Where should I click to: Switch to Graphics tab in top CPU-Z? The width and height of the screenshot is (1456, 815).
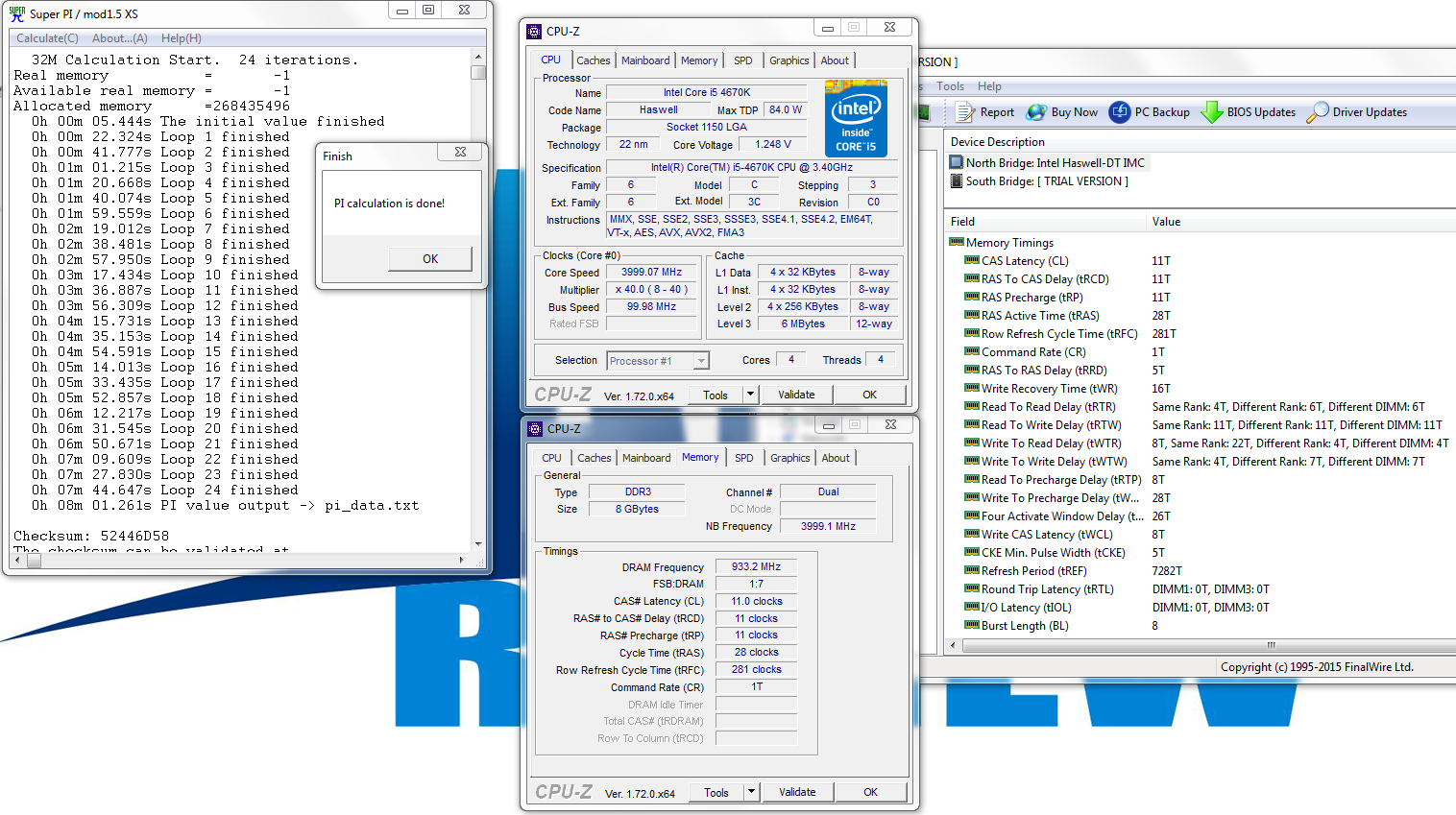789,60
